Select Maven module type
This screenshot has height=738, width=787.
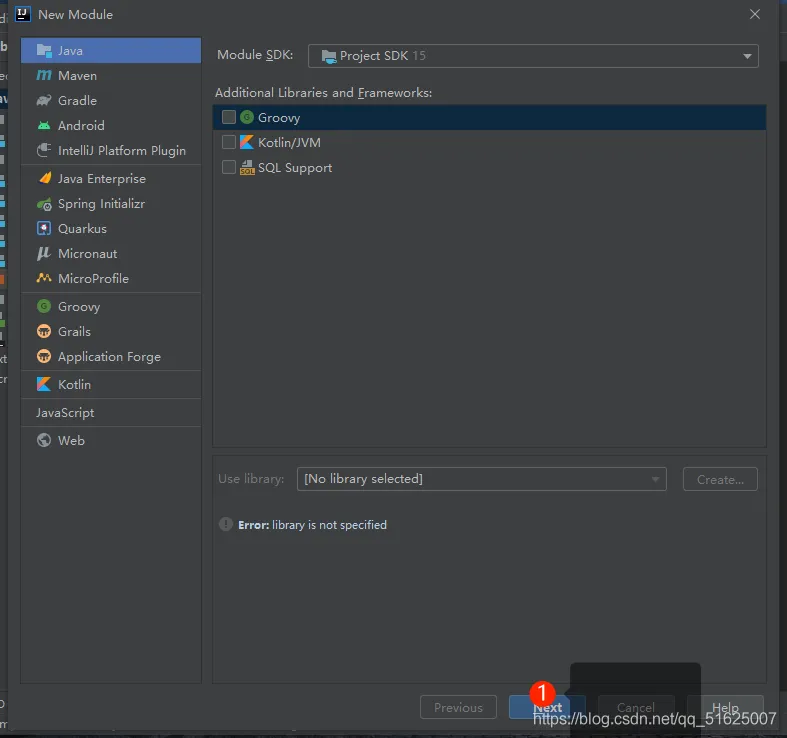pyautogui.click(x=111, y=75)
